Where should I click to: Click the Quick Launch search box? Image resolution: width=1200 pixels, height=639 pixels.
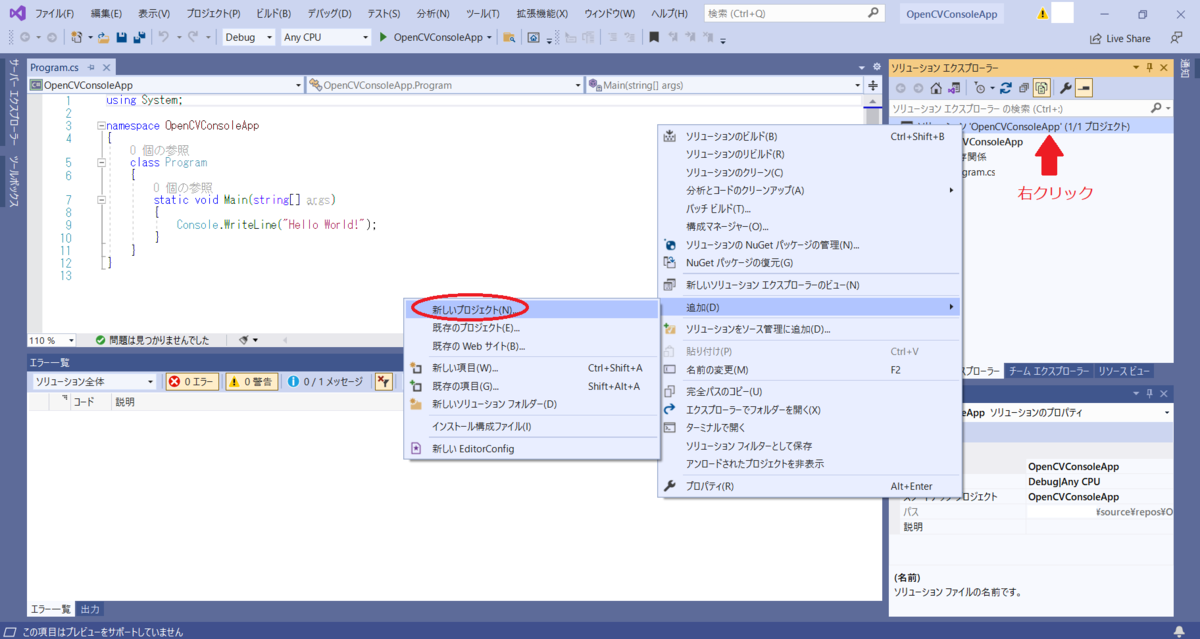click(x=790, y=12)
